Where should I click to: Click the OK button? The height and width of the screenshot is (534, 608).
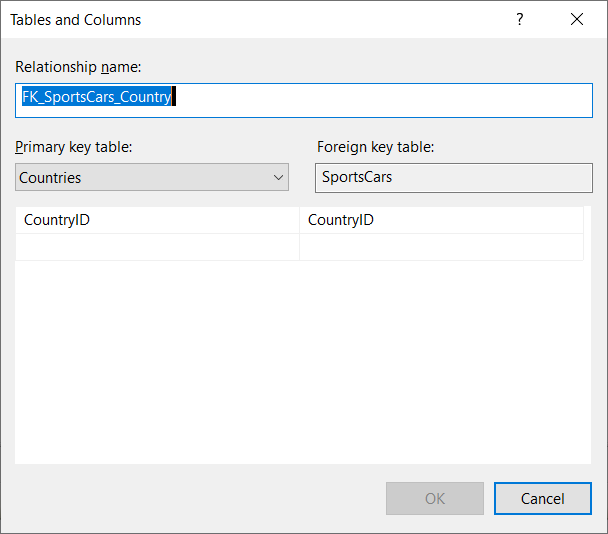435,499
